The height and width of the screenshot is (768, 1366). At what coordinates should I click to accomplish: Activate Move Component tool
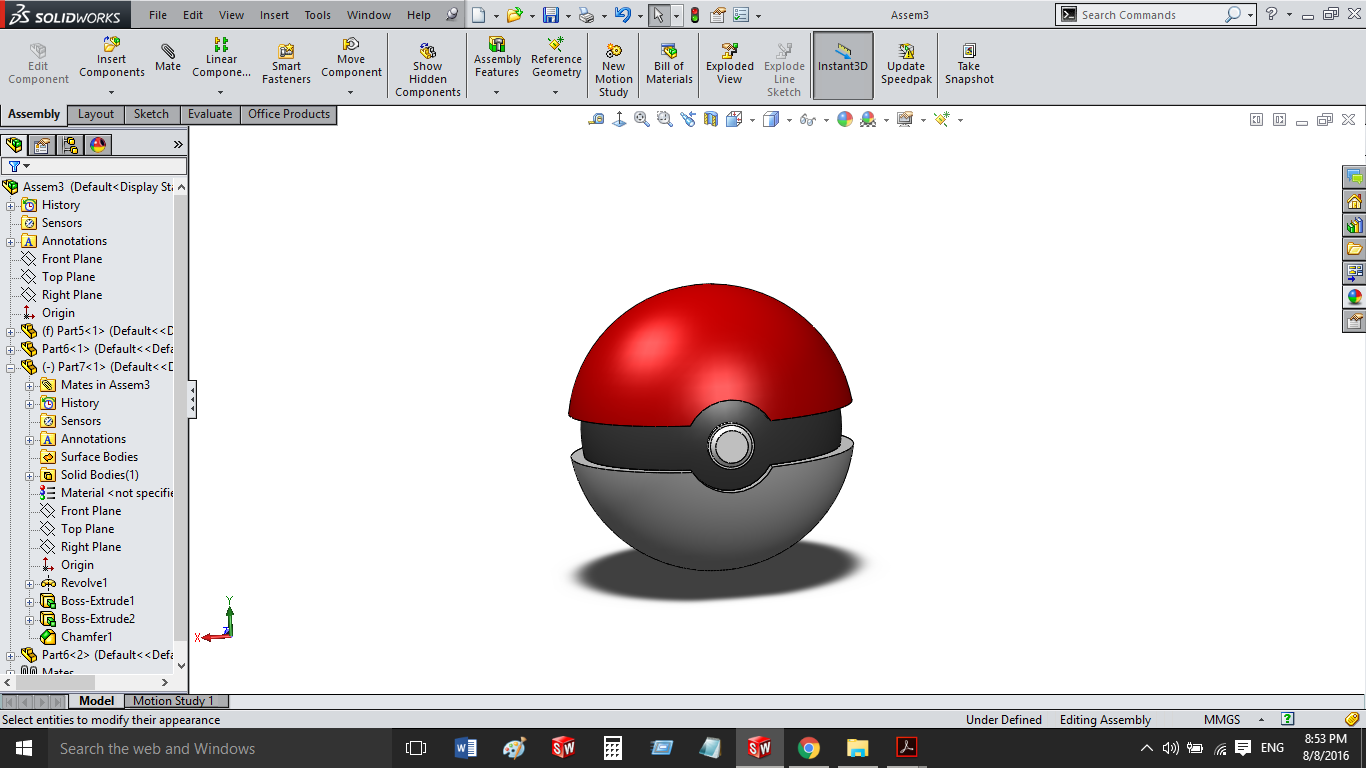[351, 58]
